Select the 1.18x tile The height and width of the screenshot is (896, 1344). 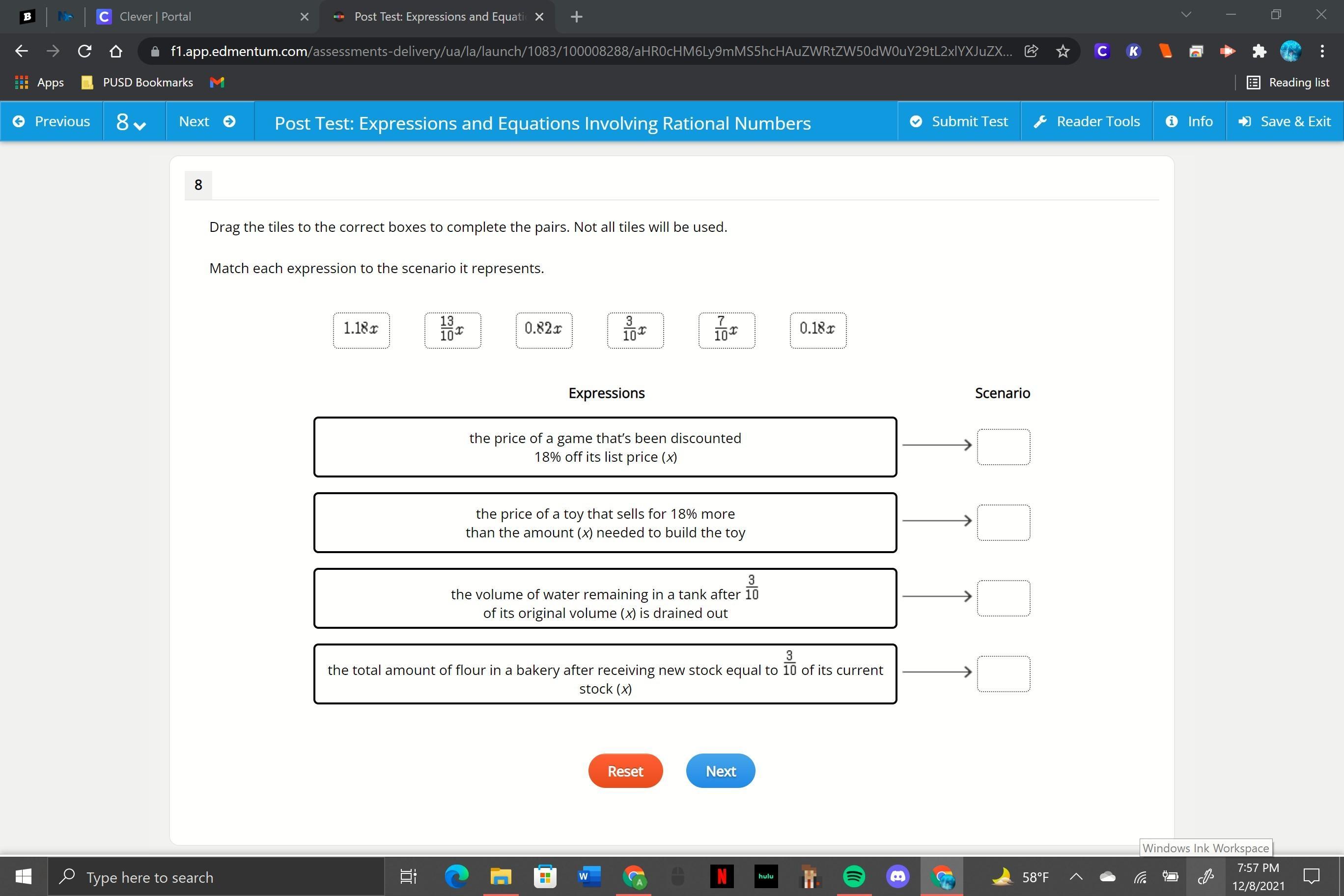click(361, 330)
